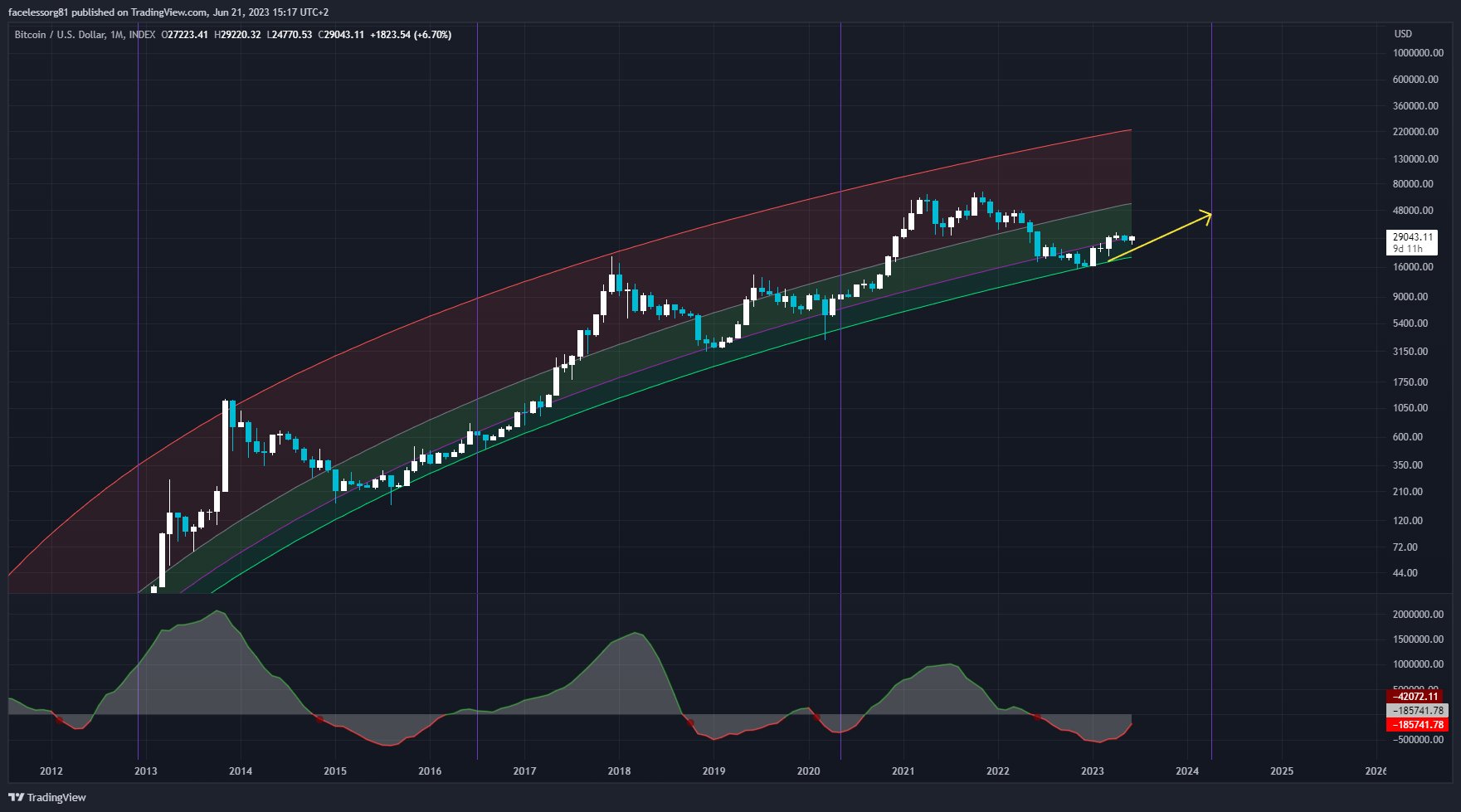The height and width of the screenshot is (812, 1461).
Task: Click the 3150.00 price axis label
Action: pyautogui.click(x=1410, y=352)
